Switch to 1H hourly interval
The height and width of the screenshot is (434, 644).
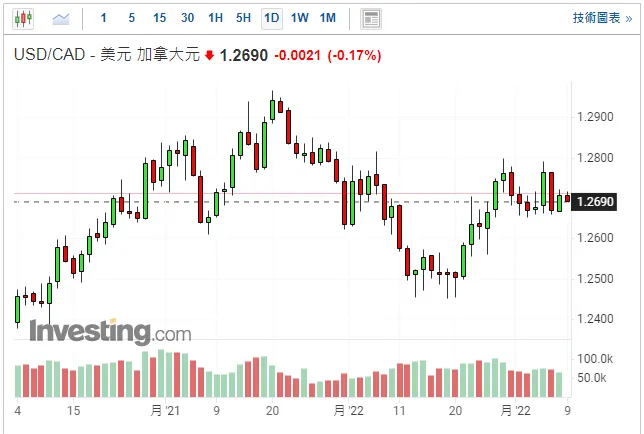(215, 18)
